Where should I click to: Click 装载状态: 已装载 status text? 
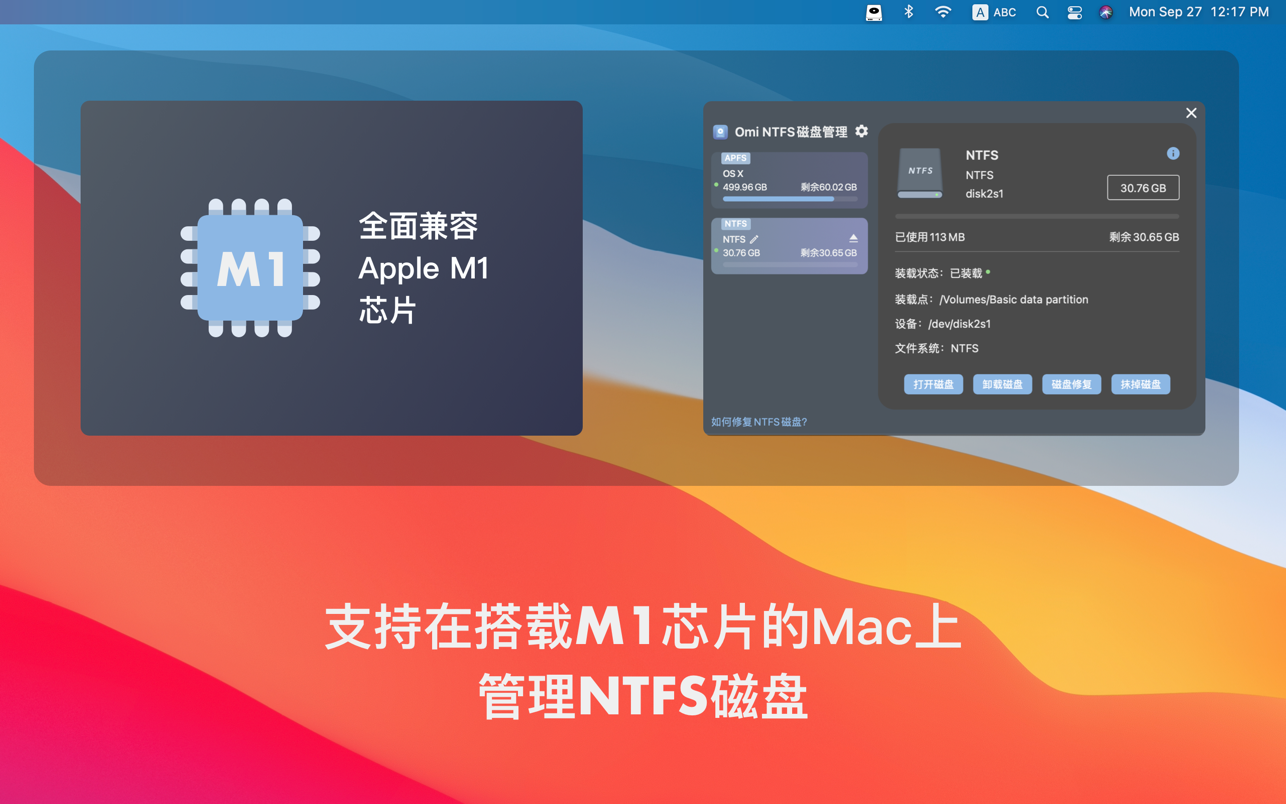(942, 273)
